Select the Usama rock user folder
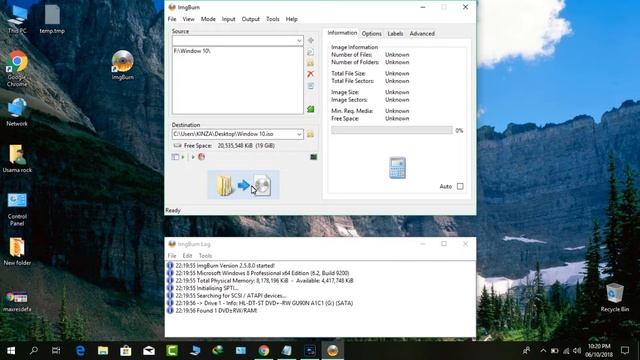This screenshot has width=640, height=360. click(x=17, y=158)
